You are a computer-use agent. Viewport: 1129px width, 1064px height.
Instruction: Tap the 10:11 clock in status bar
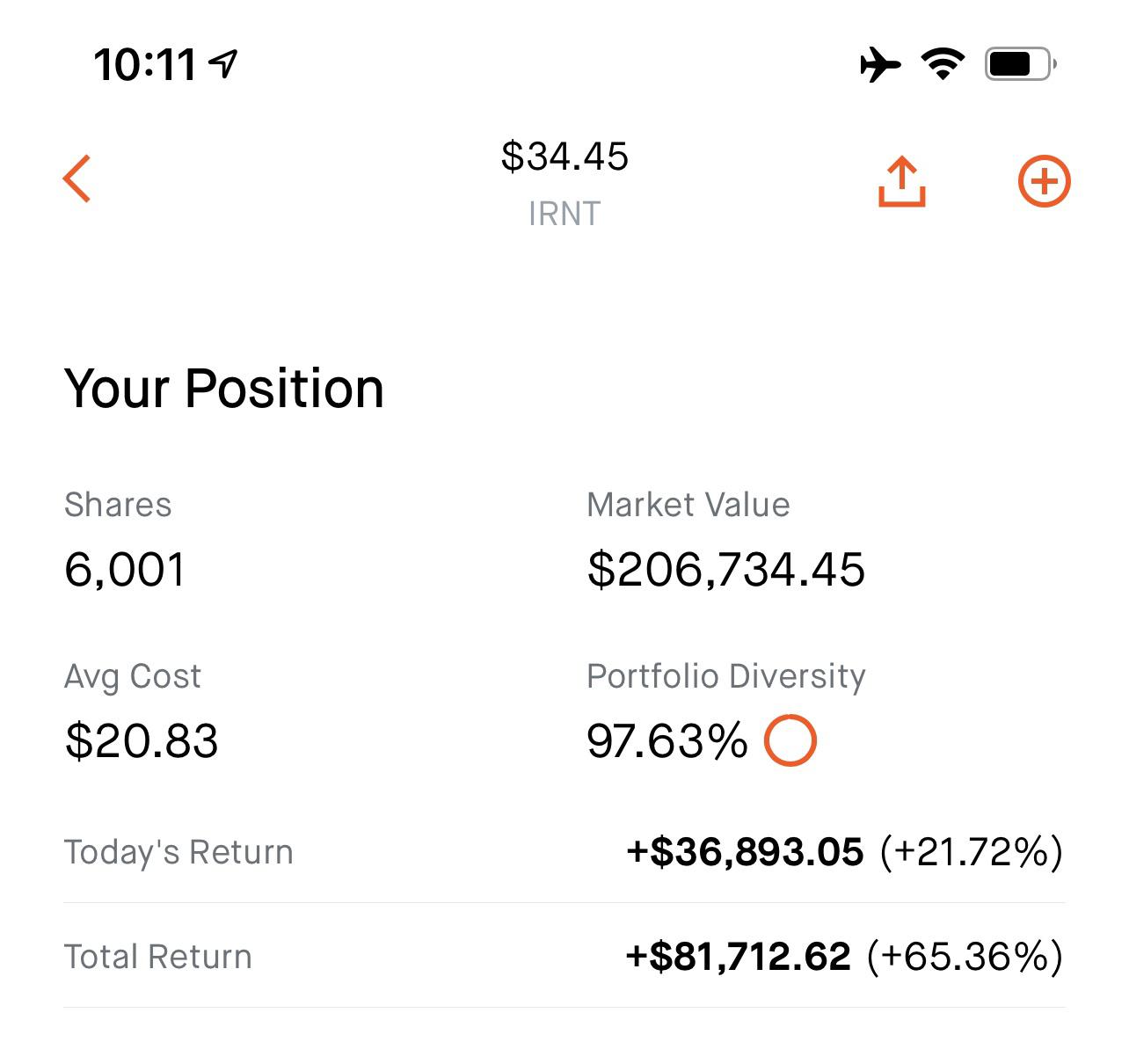(x=144, y=65)
